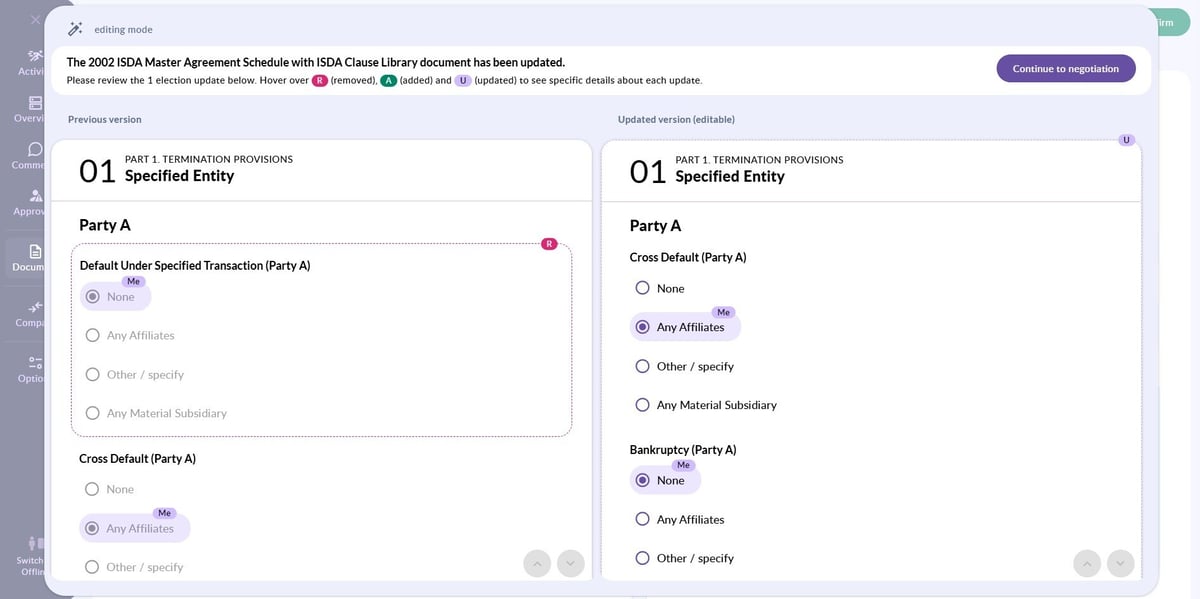Click the purple U updated badge in instructions
This screenshot has height=599, width=1200.
[463, 80]
